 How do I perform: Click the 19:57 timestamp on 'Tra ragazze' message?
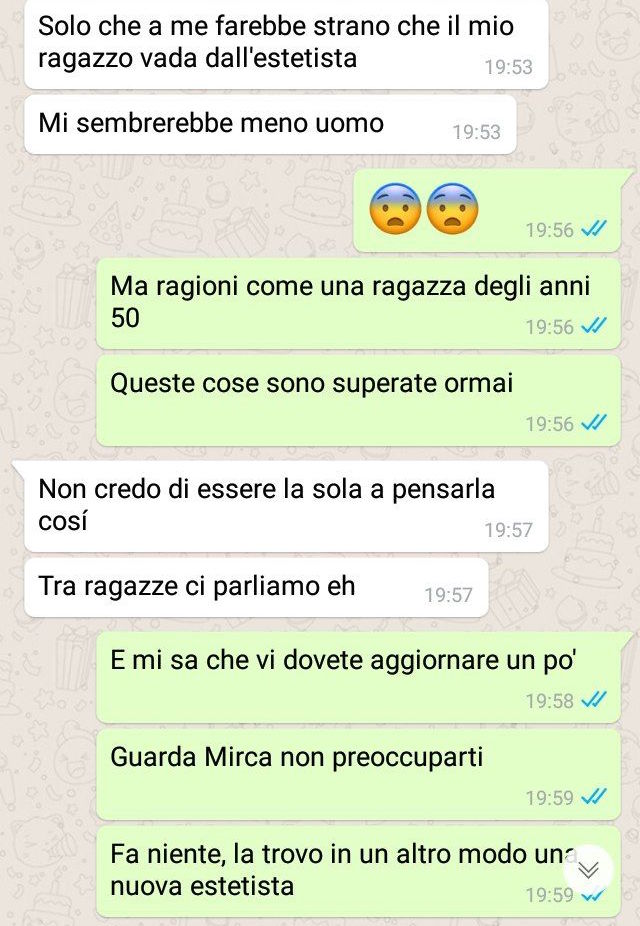449,595
